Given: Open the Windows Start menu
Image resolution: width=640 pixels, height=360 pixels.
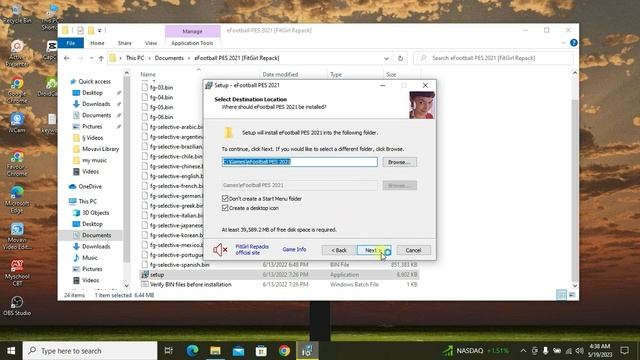Looking at the screenshot, I should click(11, 351).
